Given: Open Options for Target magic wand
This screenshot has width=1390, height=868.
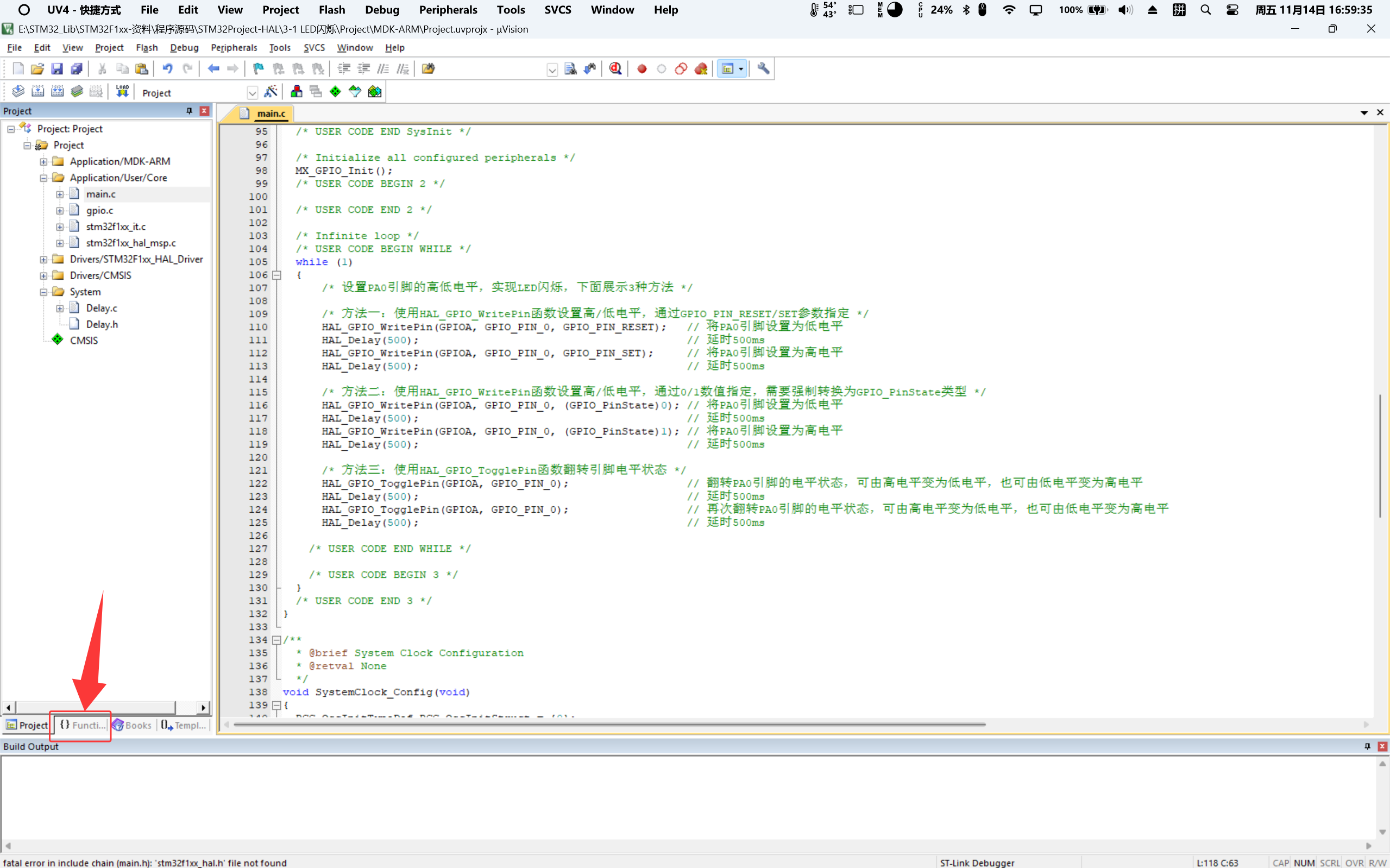Looking at the screenshot, I should pyautogui.click(x=271, y=91).
